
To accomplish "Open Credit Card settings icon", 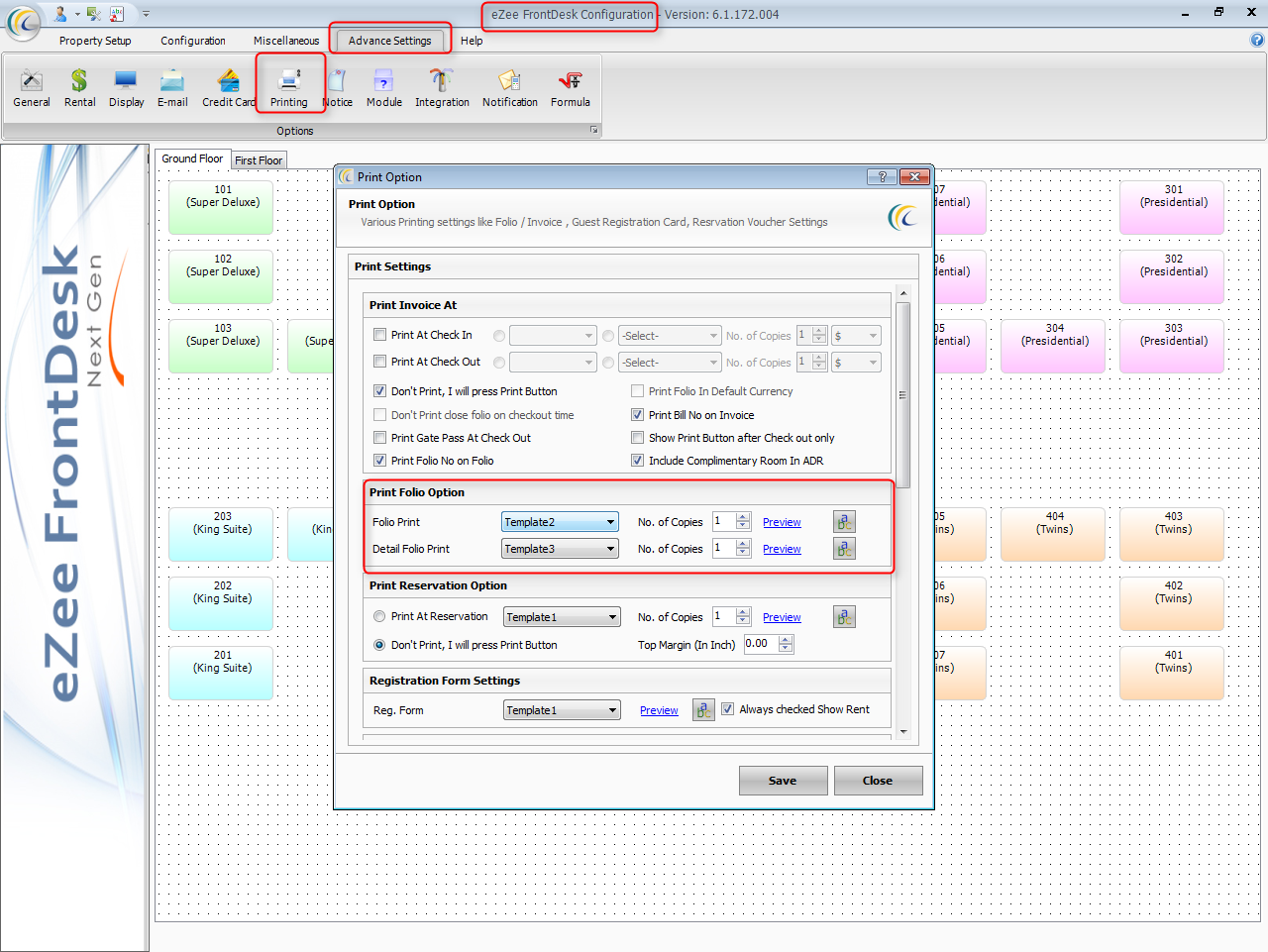I will (229, 88).
